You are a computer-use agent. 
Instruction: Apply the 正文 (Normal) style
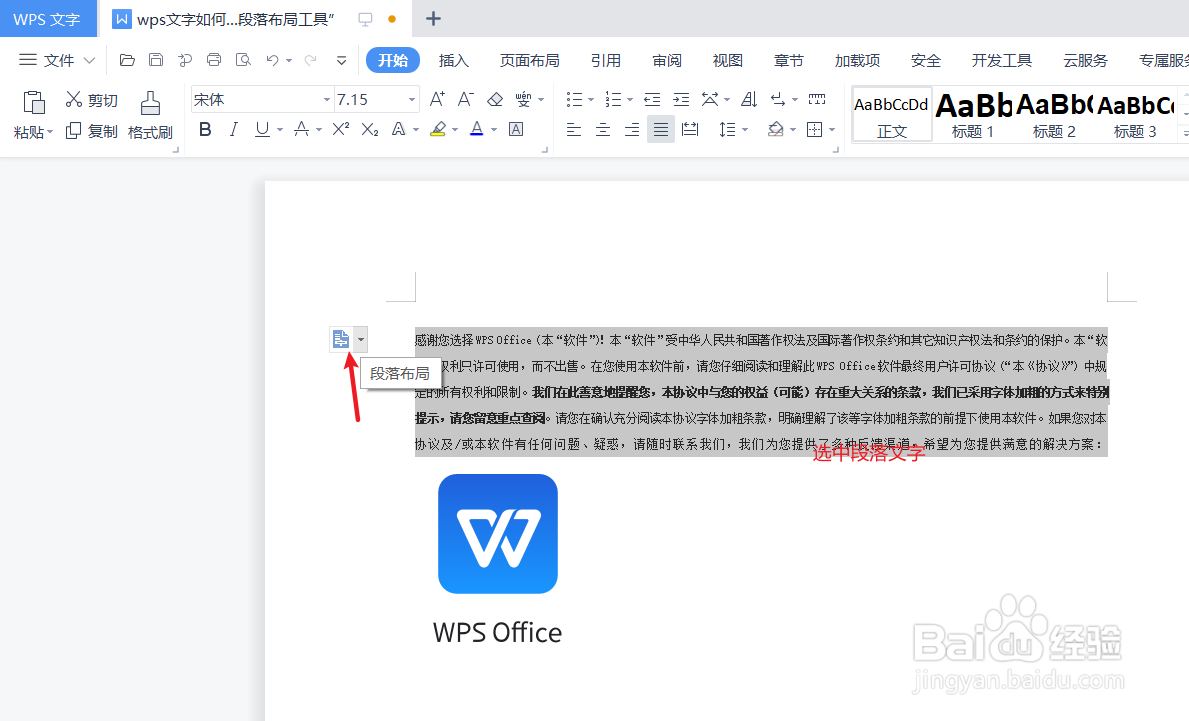pyautogui.click(x=892, y=114)
